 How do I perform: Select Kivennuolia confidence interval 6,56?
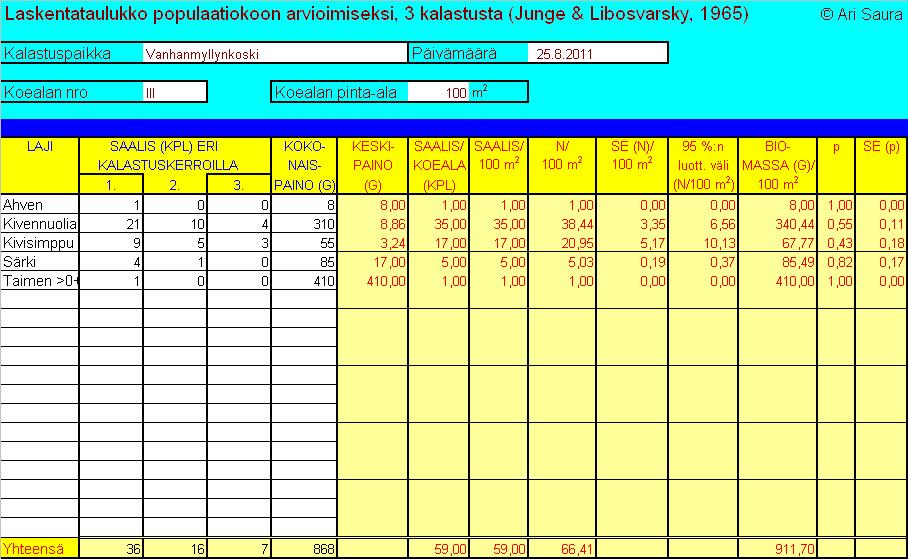tap(703, 224)
